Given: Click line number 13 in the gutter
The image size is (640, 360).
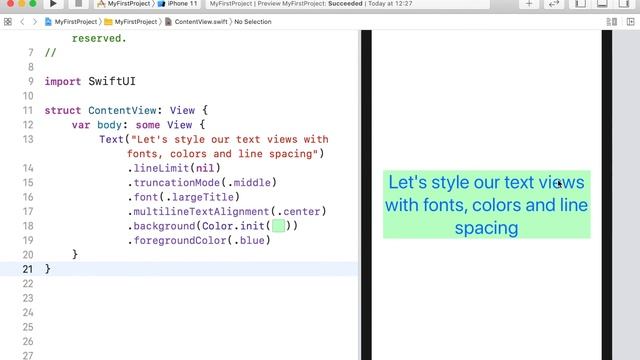Looking at the screenshot, I should pyautogui.click(x=28, y=139).
